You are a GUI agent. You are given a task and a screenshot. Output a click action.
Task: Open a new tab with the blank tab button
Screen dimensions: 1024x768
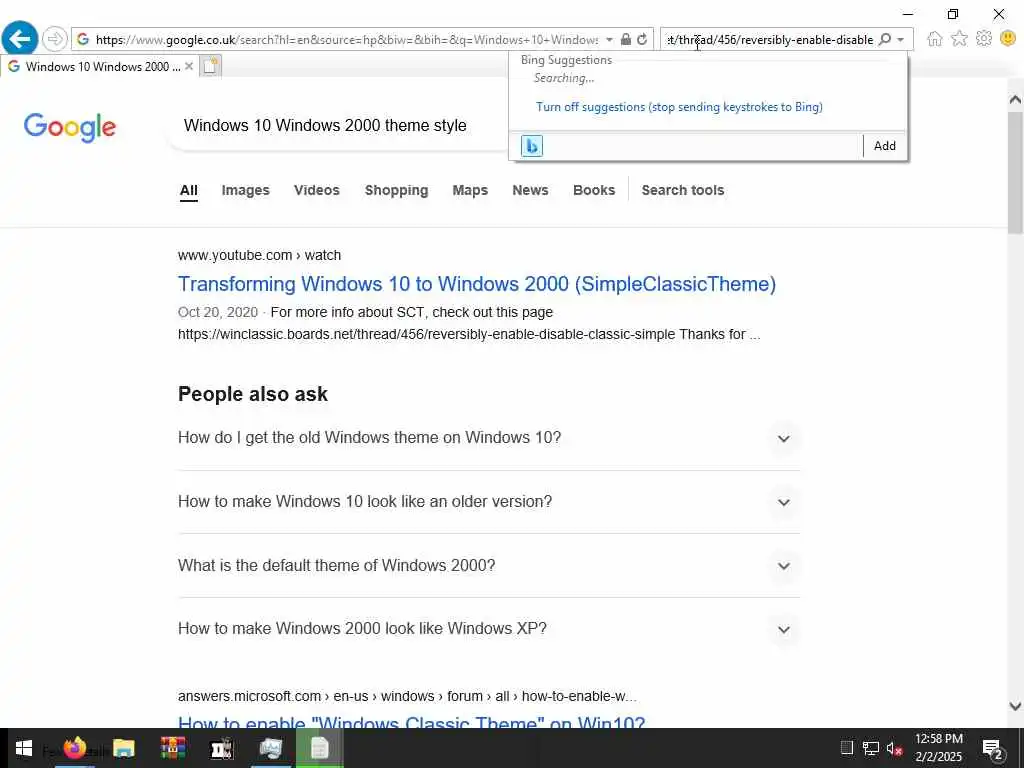point(210,66)
